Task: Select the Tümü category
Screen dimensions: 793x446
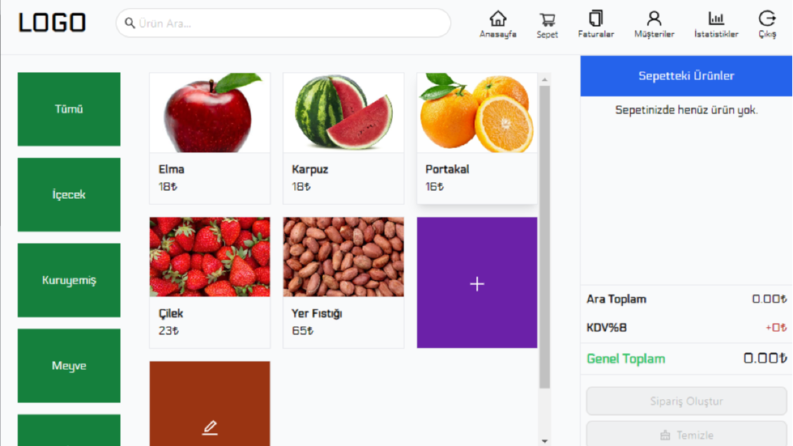Action: (x=69, y=109)
